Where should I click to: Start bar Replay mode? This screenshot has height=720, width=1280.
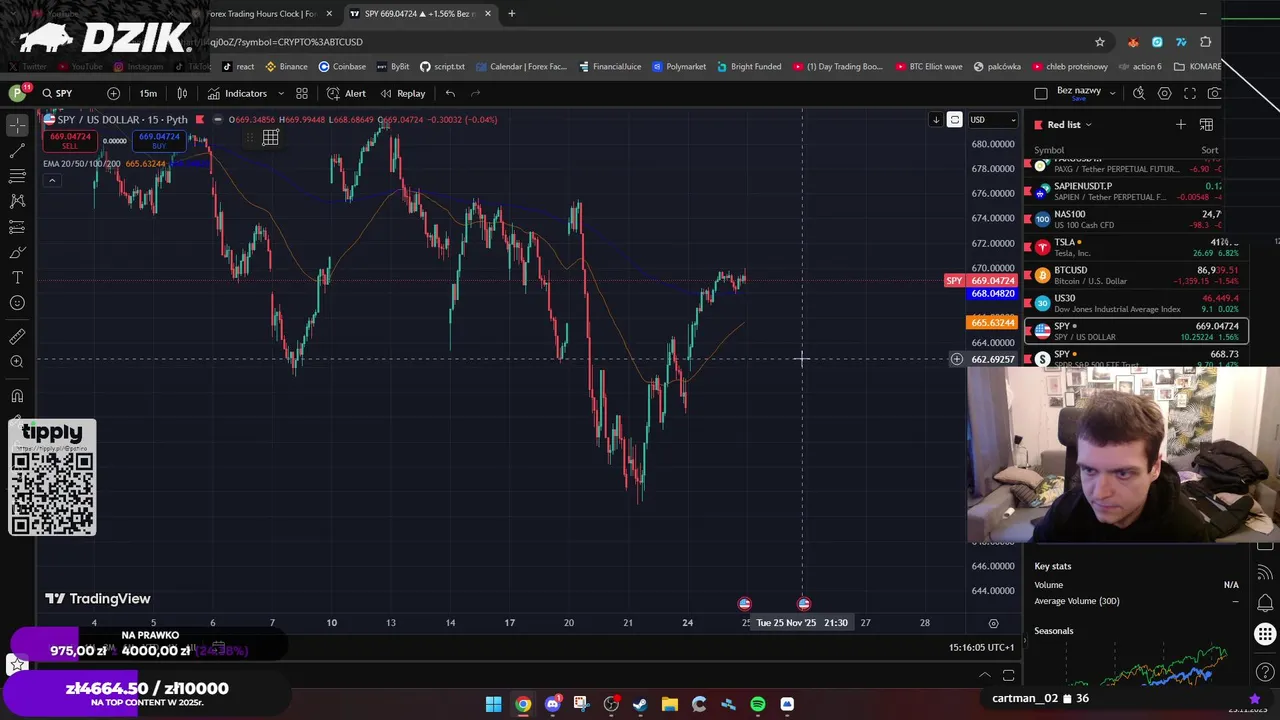coord(402,93)
